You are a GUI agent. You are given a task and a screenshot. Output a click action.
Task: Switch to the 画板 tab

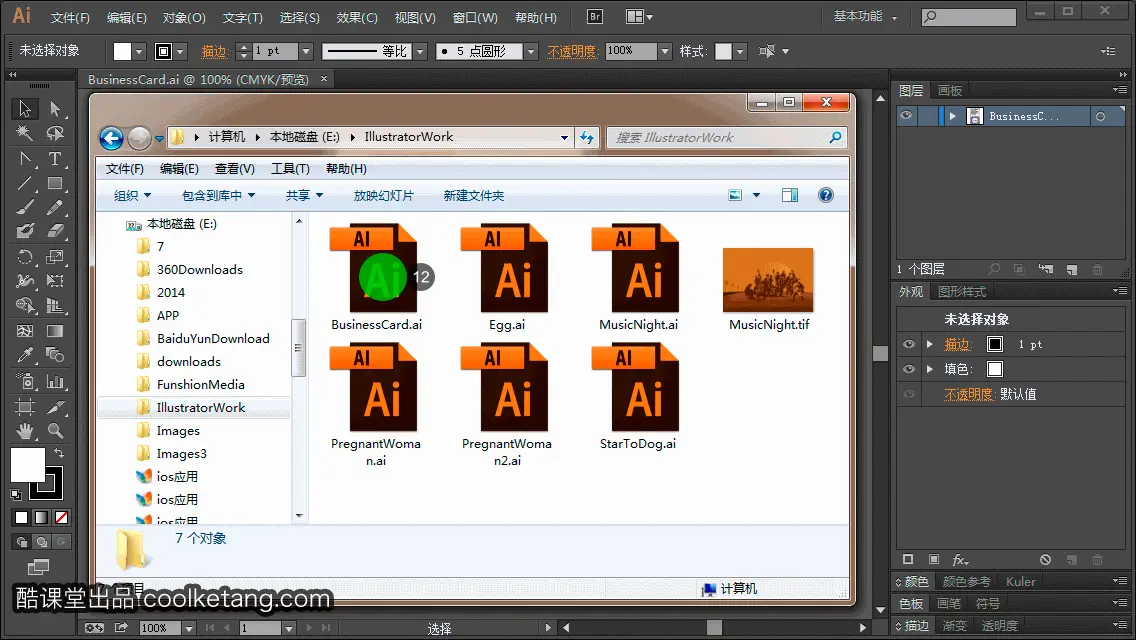pos(950,91)
